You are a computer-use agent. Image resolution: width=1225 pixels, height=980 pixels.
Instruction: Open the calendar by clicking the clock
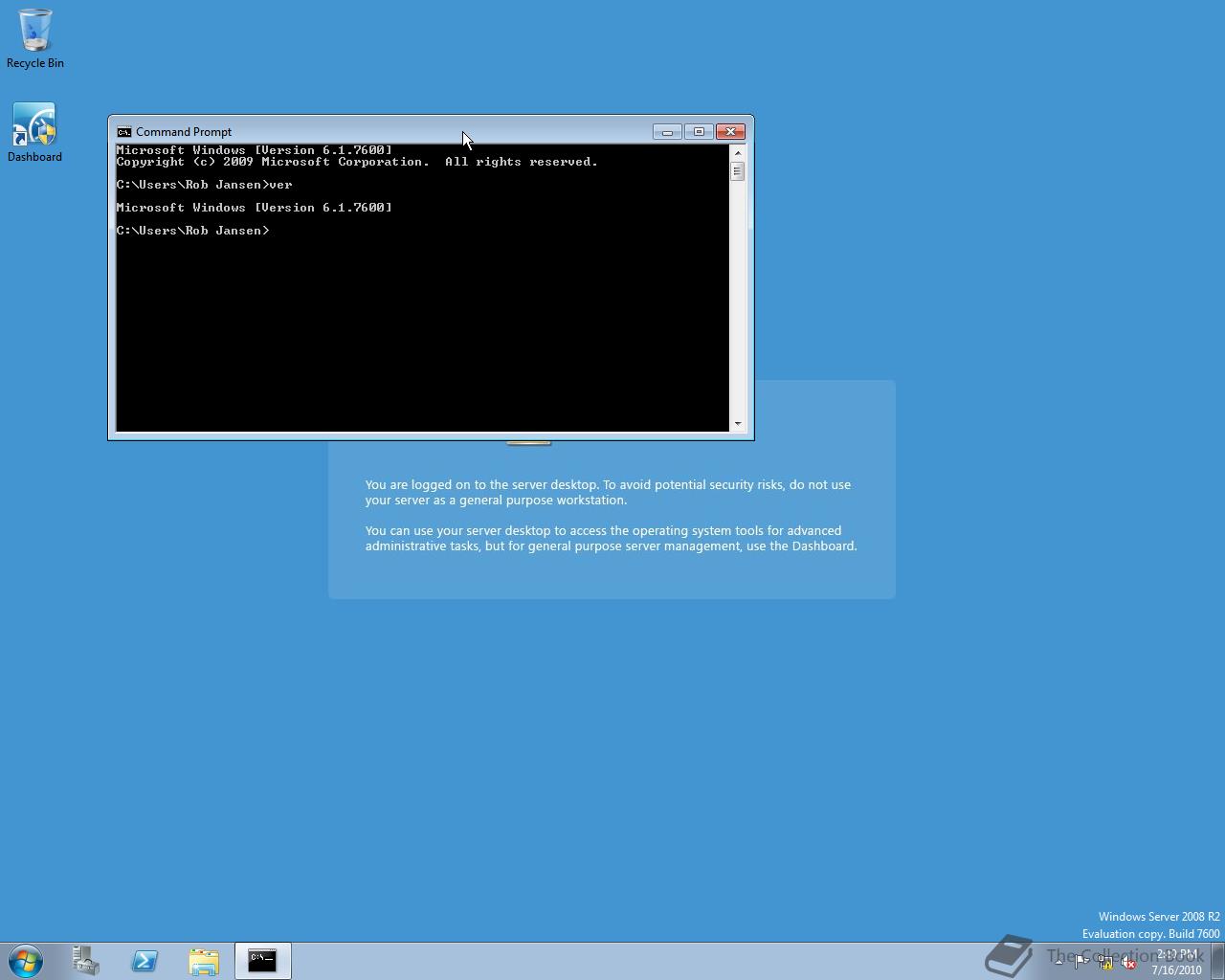tap(1178, 962)
